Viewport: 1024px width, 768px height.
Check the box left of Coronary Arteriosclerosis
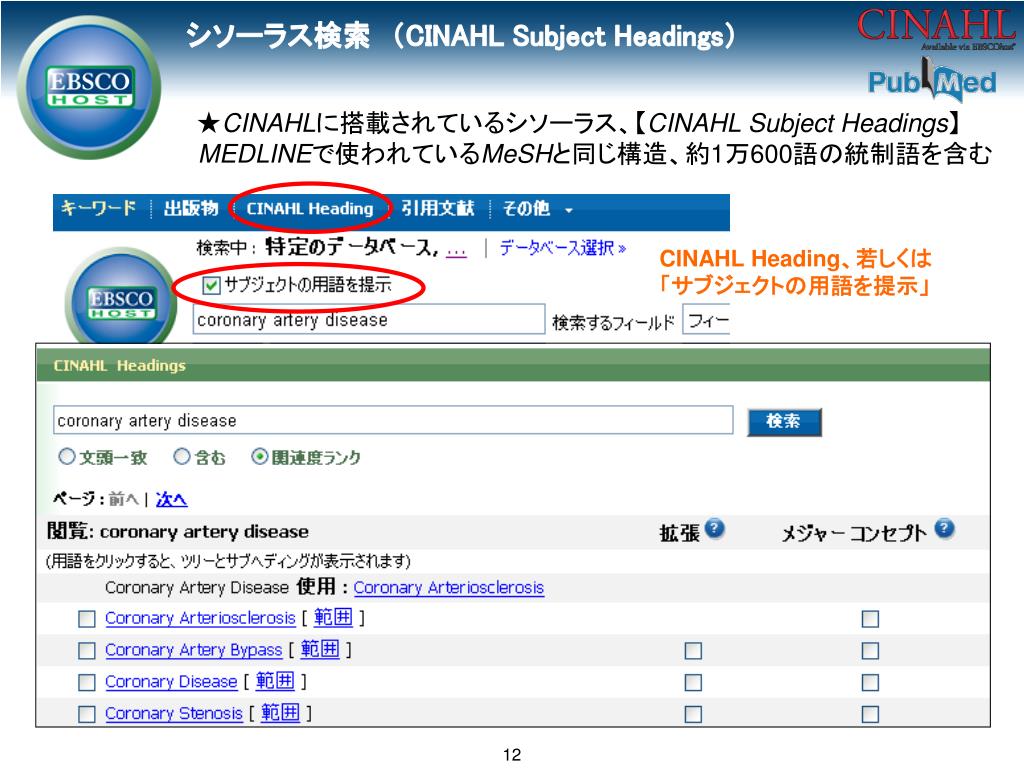tap(87, 618)
